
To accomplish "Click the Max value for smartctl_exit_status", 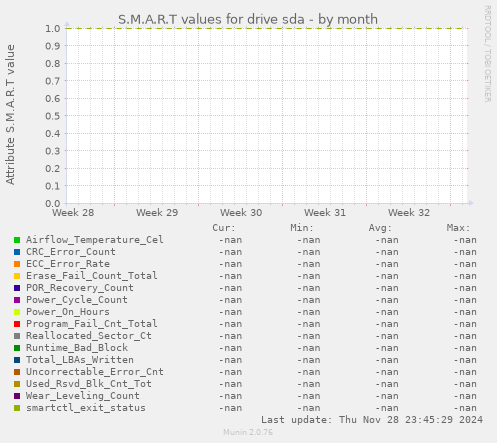I will tap(465, 408).
